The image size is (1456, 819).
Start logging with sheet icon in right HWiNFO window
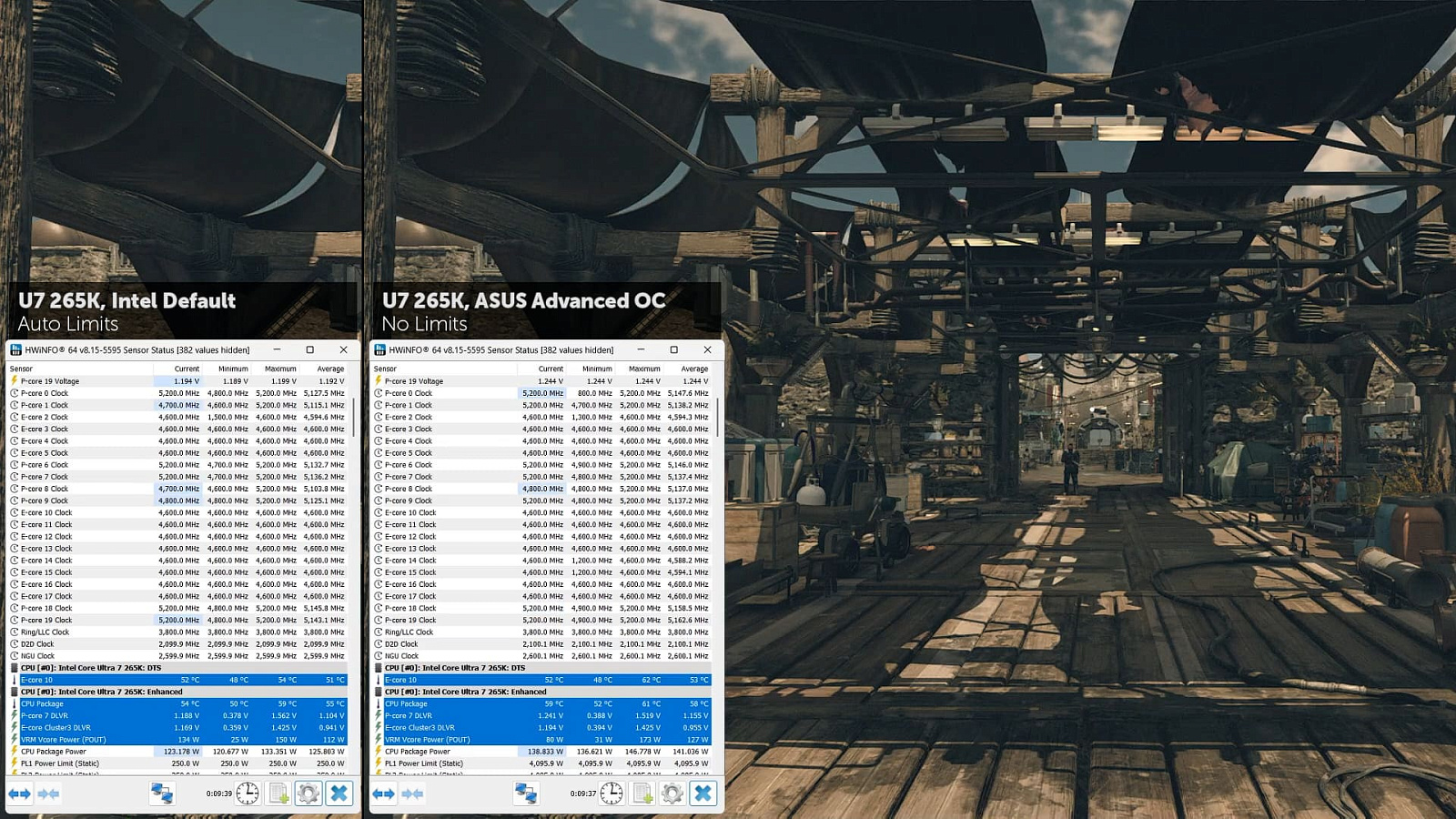click(642, 794)
